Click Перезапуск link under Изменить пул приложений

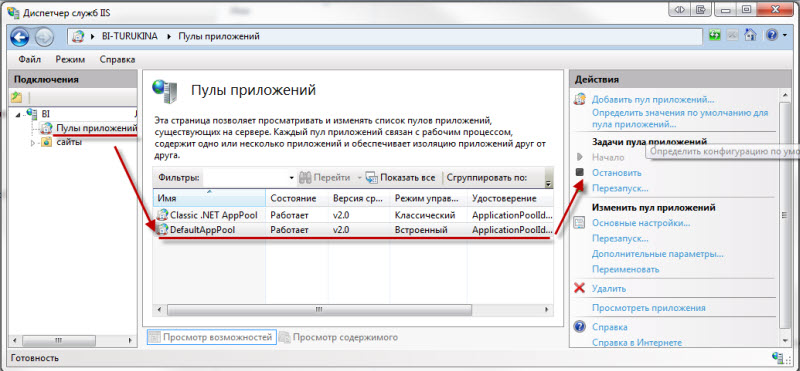pos(620,238)
